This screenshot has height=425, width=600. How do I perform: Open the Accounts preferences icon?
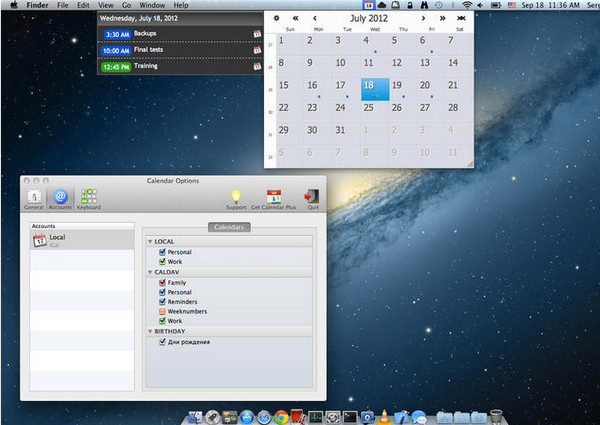point(60,199)
